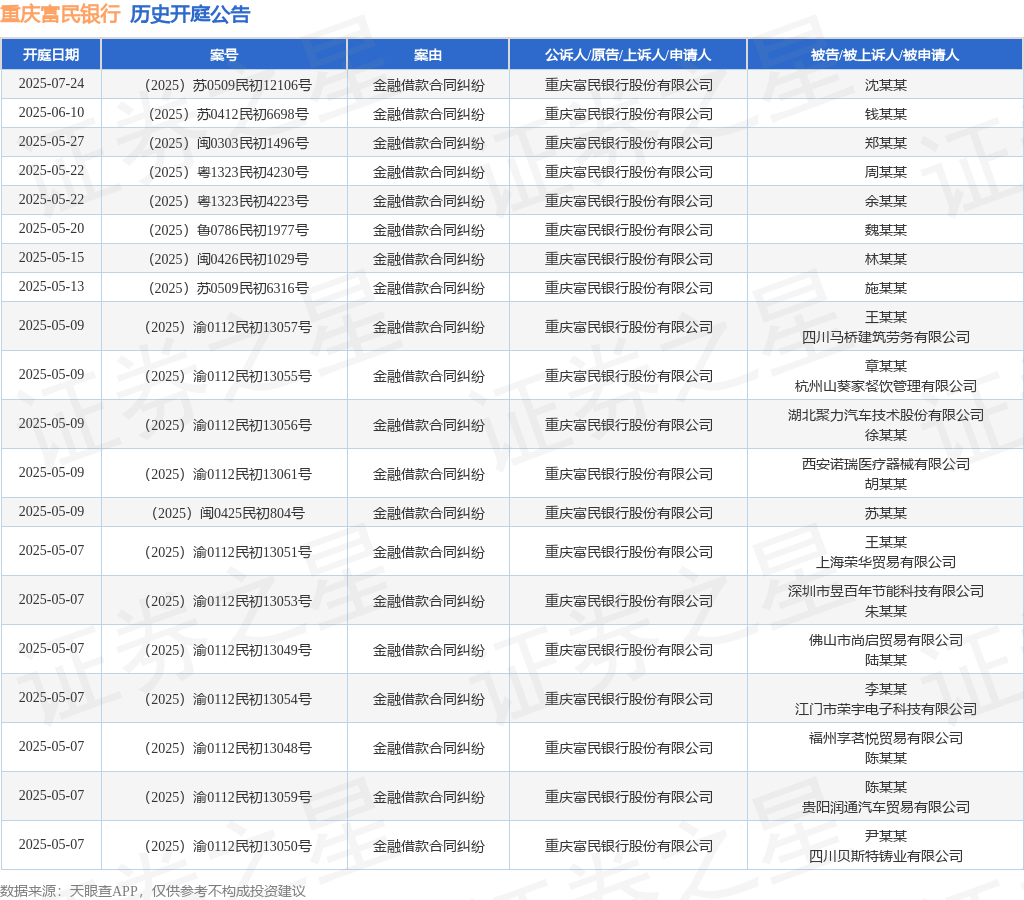Click case number (2025)闽0303民初1496号

coord(227,143)
